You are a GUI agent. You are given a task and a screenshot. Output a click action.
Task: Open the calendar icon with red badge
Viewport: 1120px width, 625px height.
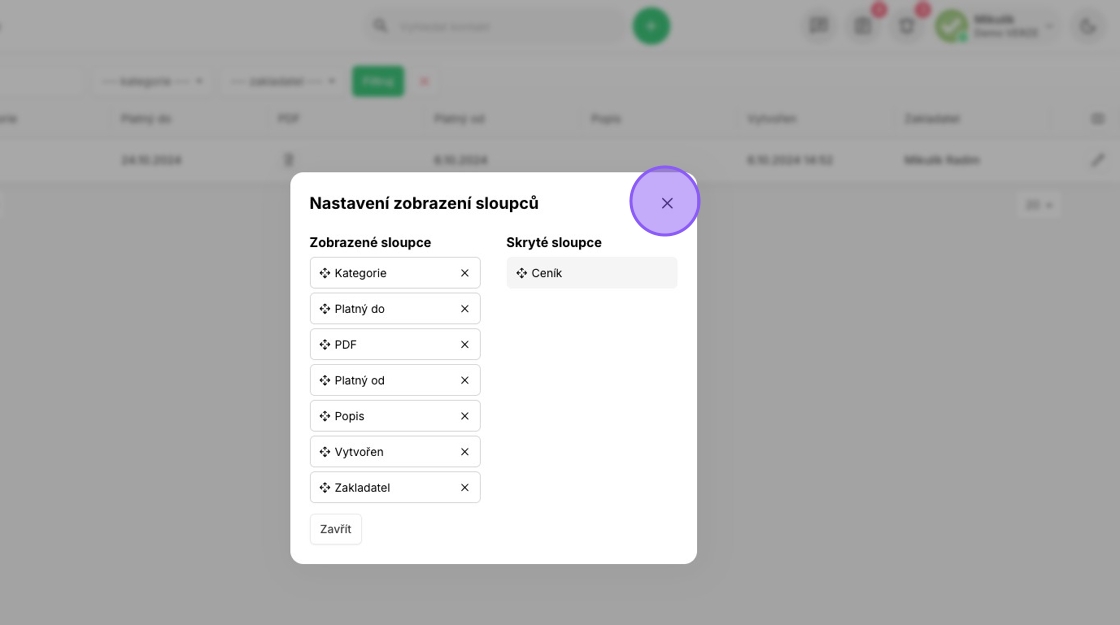[863, 26]
